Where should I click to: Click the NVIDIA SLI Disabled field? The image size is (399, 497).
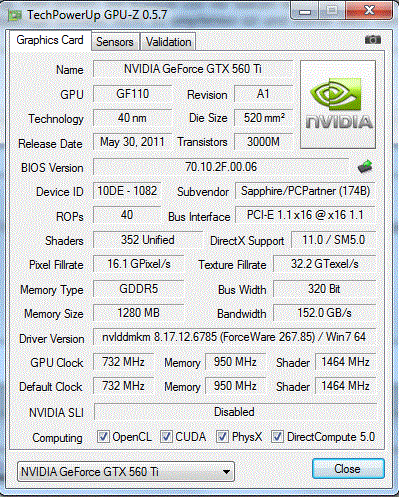tap(235, 412)
